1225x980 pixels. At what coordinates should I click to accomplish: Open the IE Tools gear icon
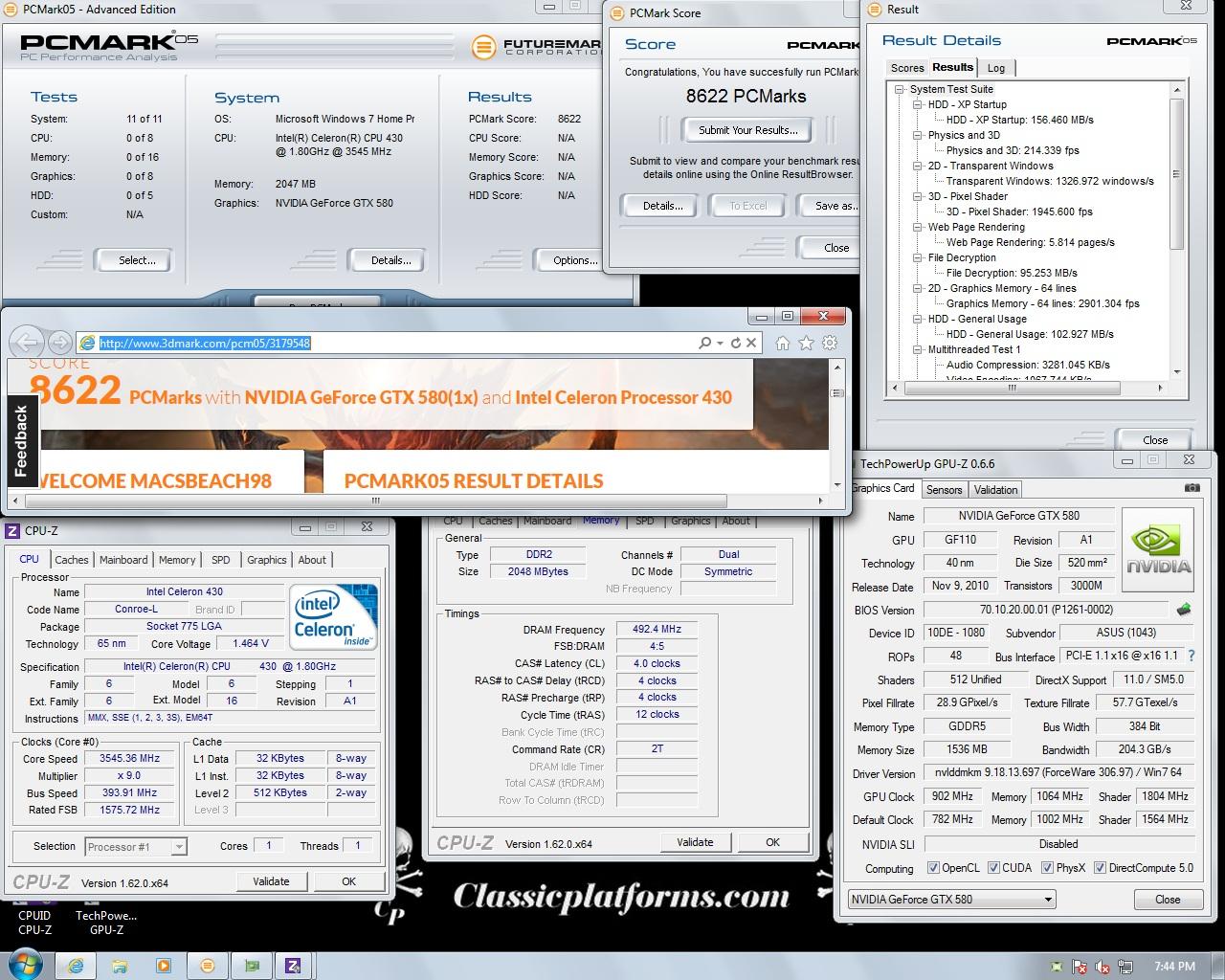coord(830,343)
